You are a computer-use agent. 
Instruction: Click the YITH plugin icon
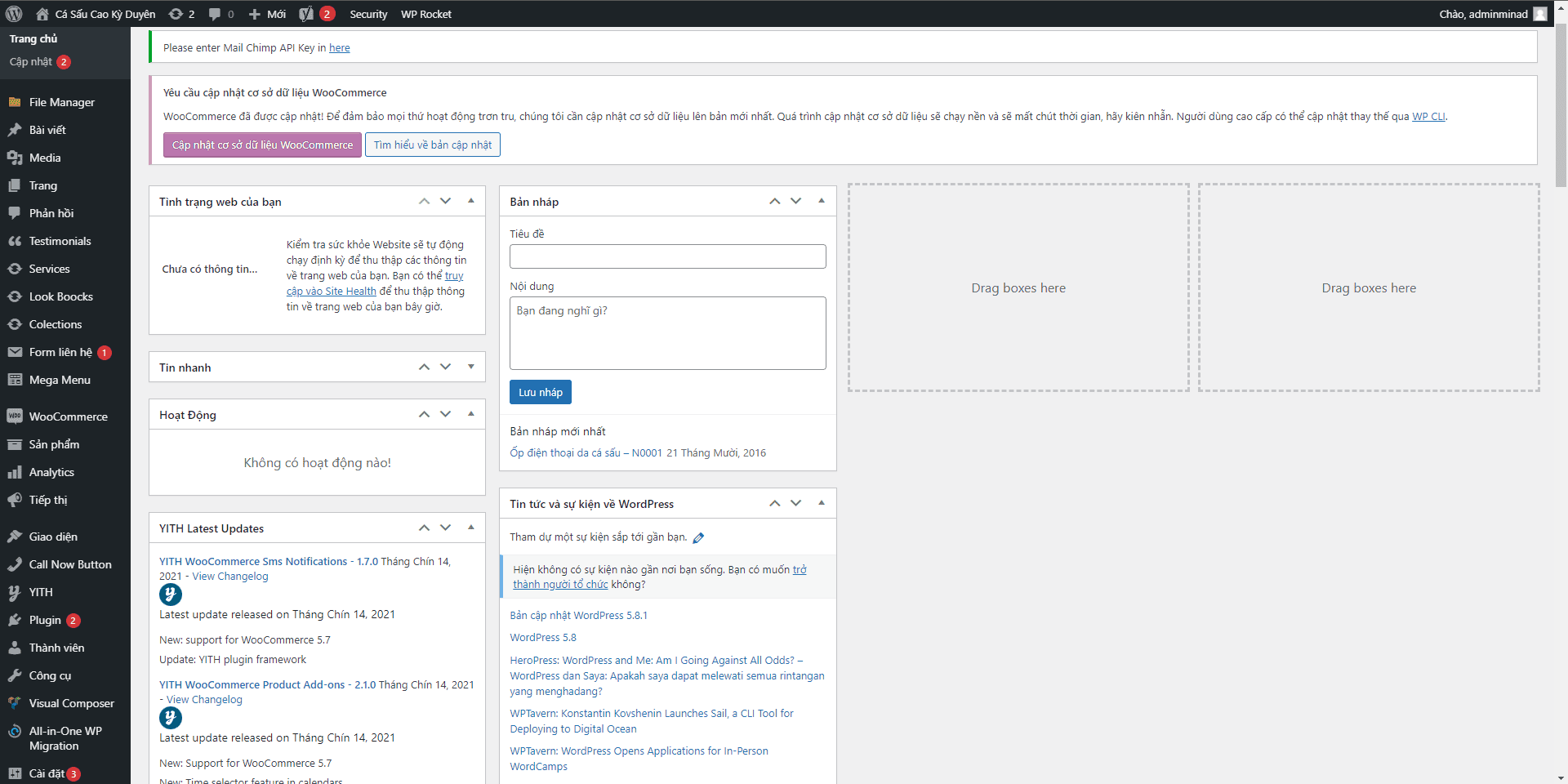[x=15, y=592]
